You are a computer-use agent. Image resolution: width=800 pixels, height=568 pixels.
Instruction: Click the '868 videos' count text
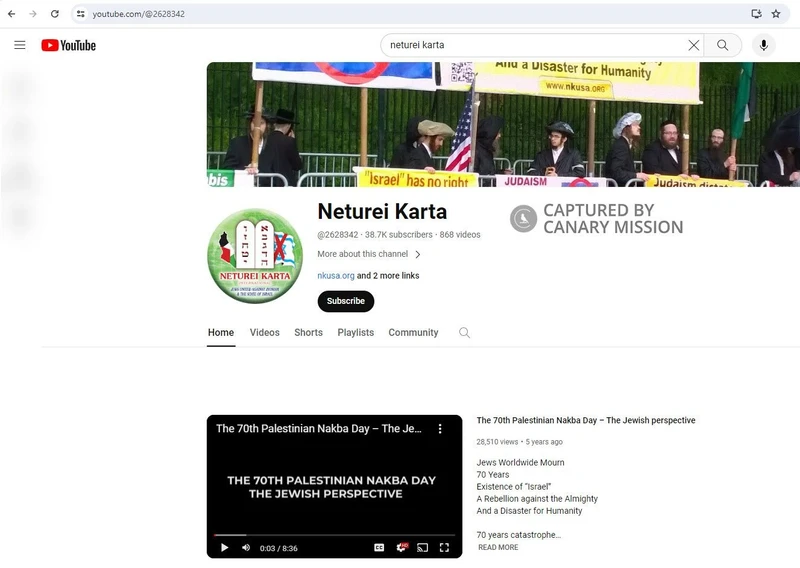tap(460, 235)
